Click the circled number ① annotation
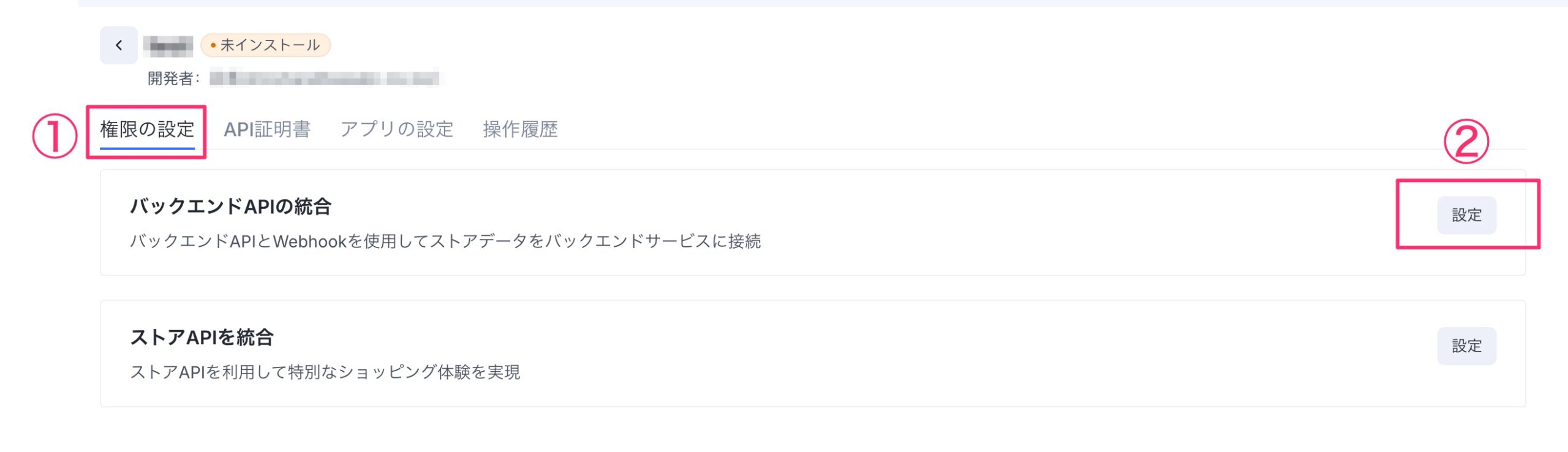The height and width of the screenshot is (452, 1568). tap(55, 136)
